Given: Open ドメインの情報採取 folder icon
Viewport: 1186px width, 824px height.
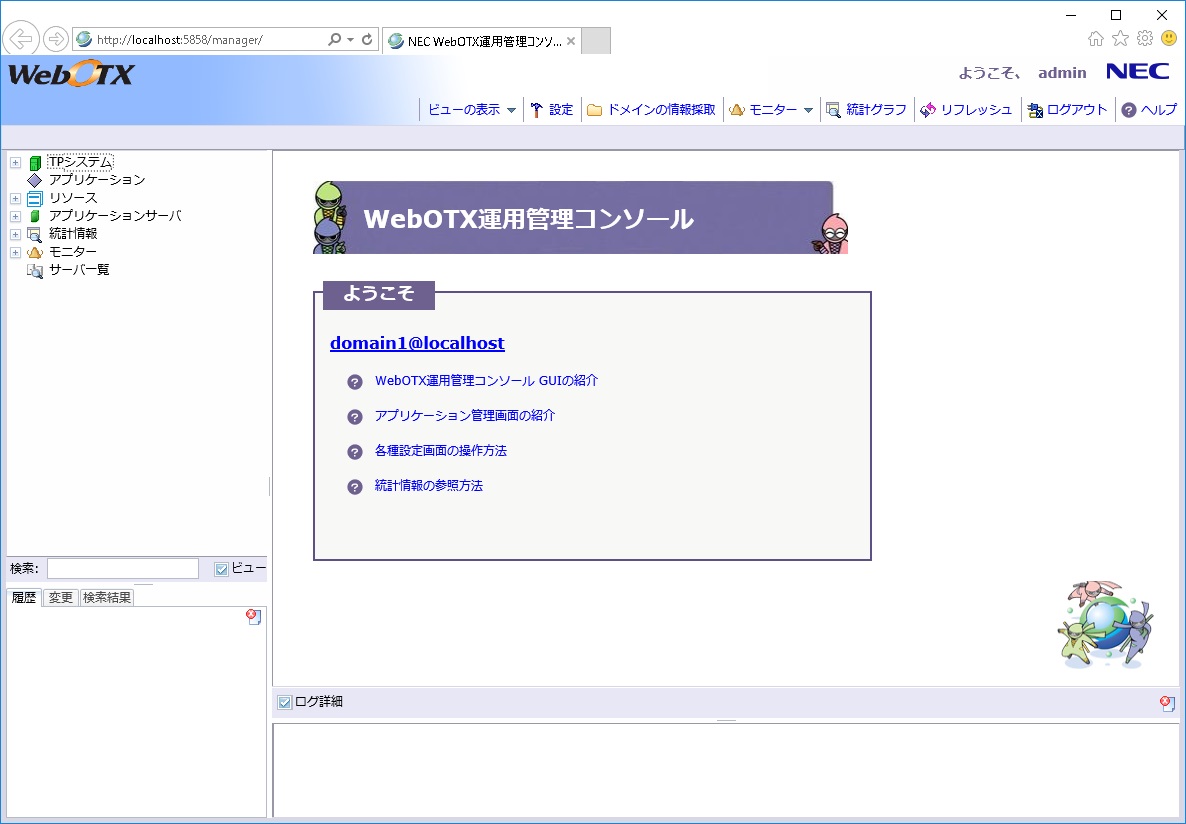Looking at the screenshot, I should (x=595, y=110).
